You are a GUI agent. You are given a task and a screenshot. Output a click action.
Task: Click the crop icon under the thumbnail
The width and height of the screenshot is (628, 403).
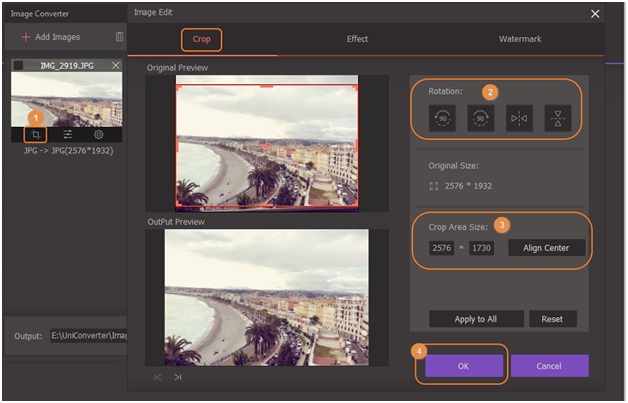pyautogui.click(x=36, y=134)
